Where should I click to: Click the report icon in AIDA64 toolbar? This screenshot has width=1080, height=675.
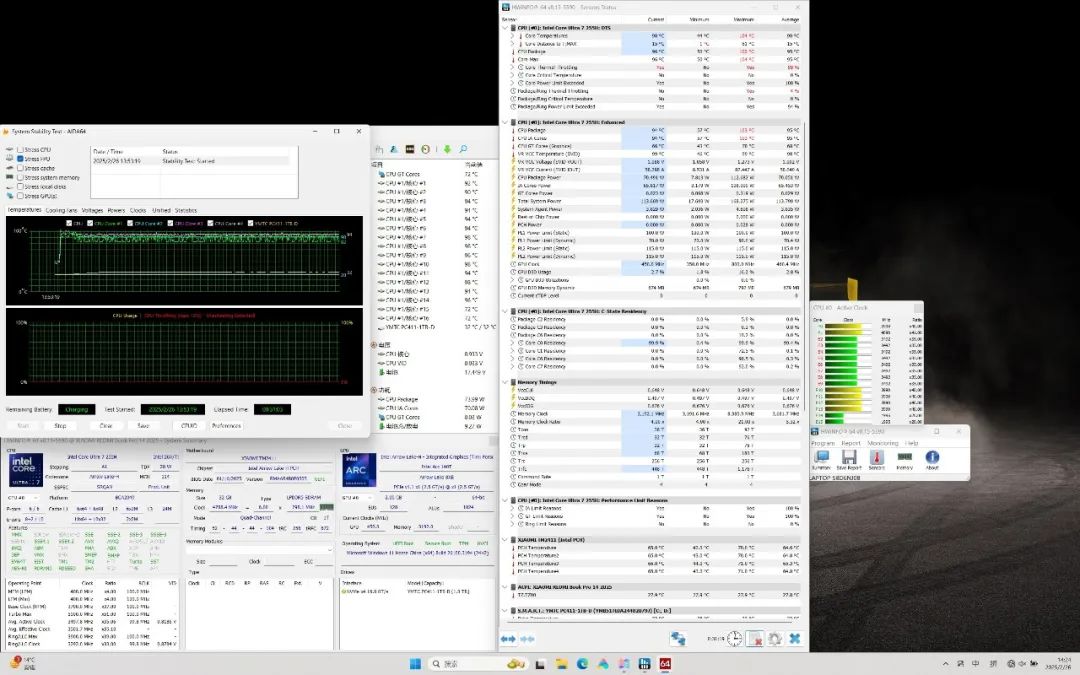click(379, 149)
